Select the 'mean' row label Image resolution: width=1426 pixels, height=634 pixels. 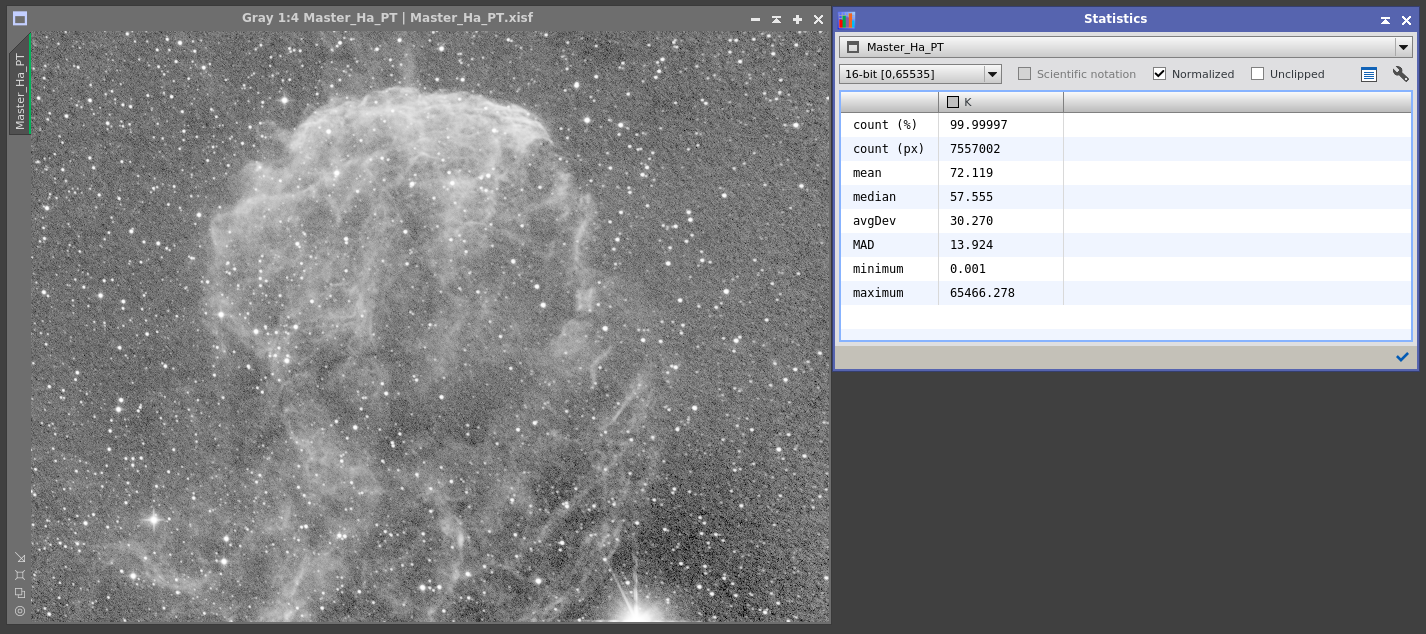click(x=867, y=173)
